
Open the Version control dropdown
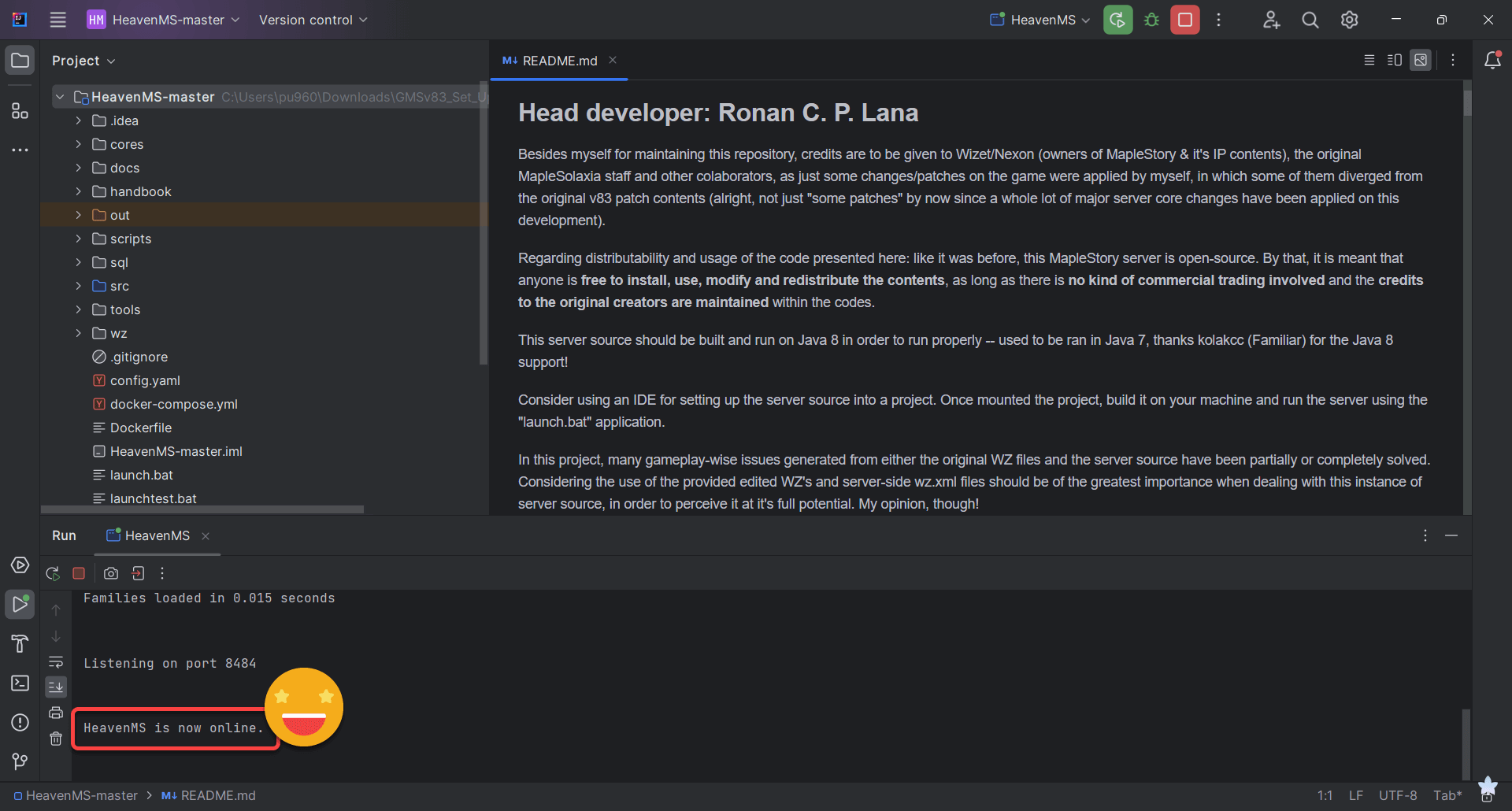pos(313,20)
